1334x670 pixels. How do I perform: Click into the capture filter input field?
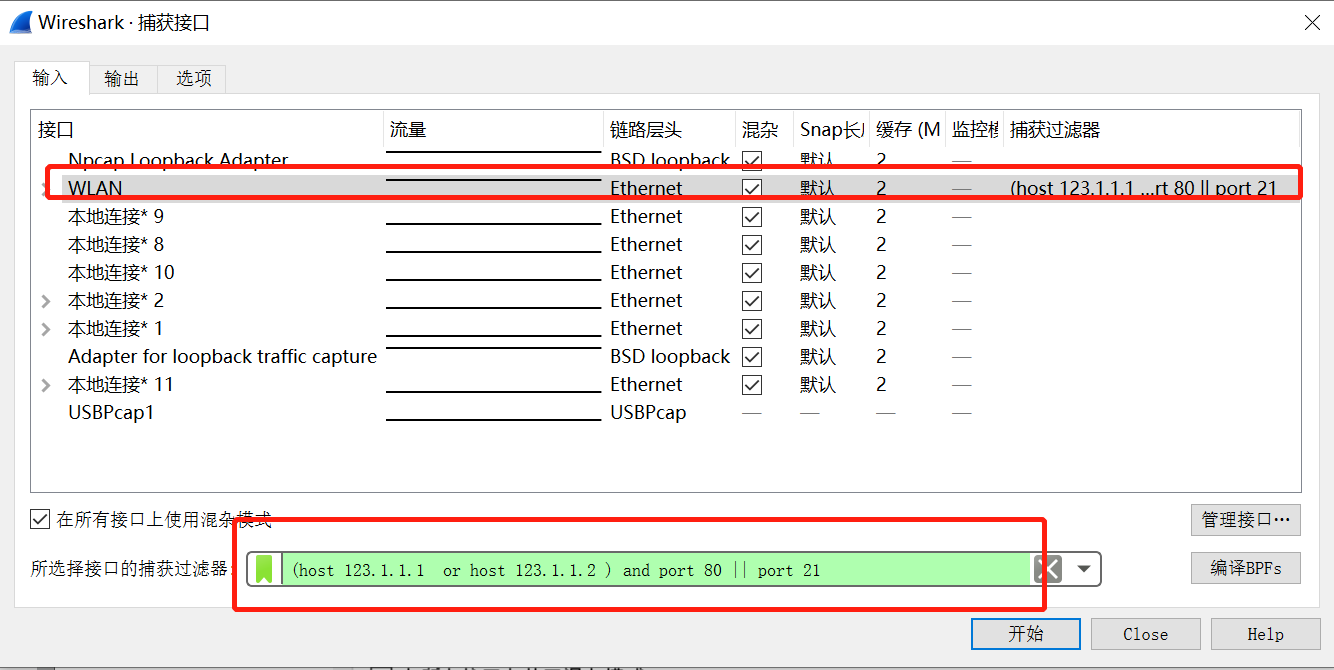657,569
